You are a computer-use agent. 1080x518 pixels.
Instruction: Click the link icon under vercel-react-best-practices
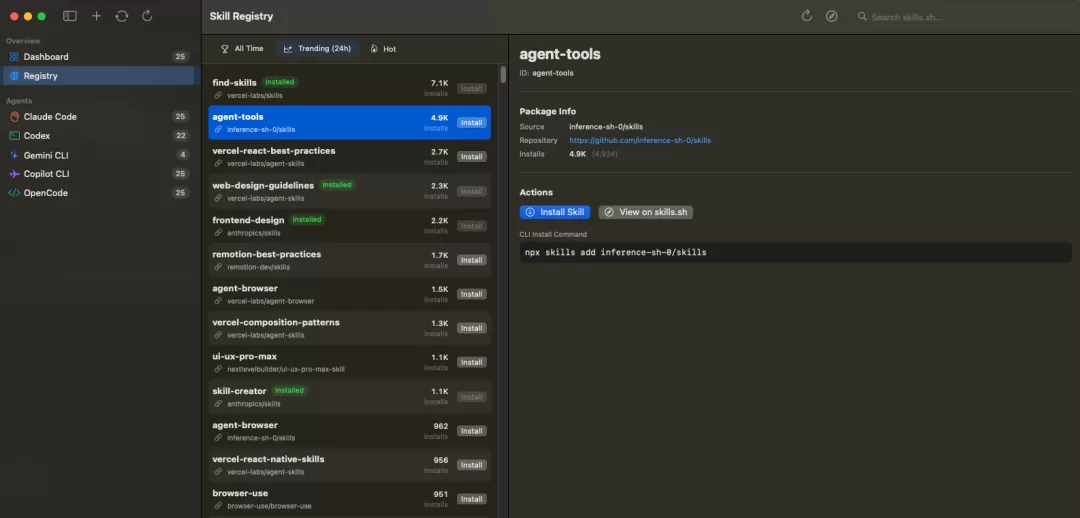(218, 163)
